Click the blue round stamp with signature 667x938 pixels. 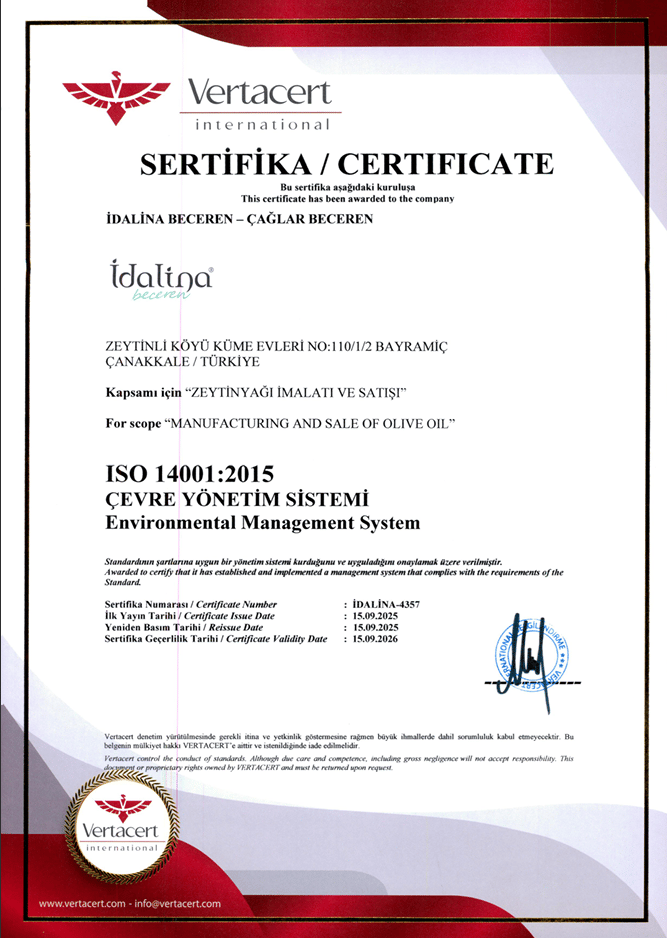coord(531,662)
